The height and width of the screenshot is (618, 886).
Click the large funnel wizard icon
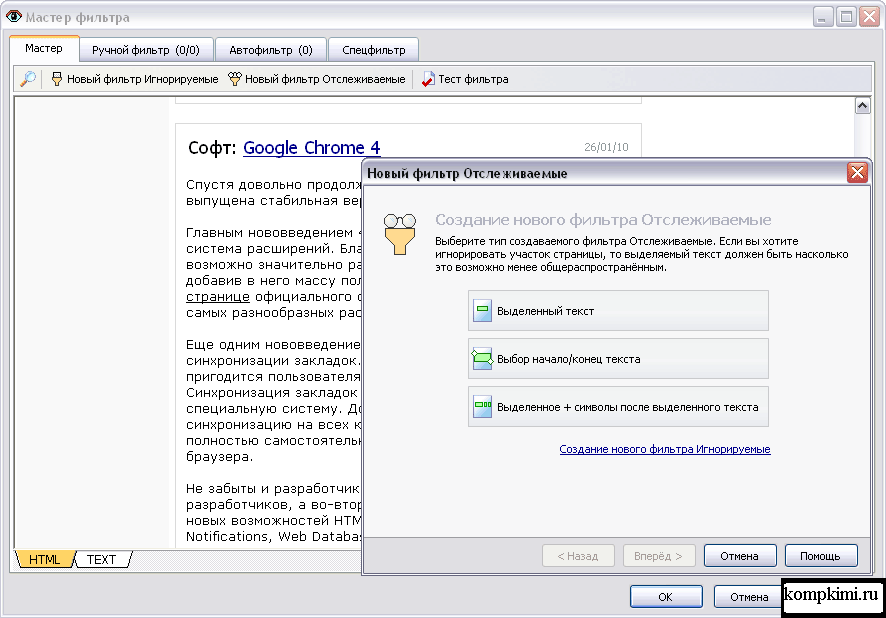[400, 234]
